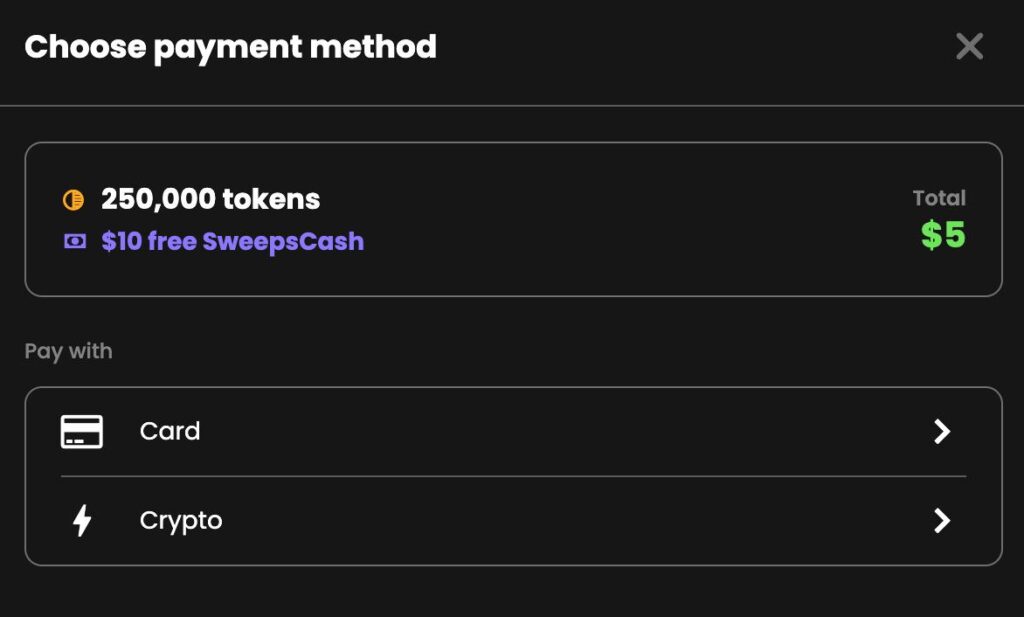
Task: Click the Crypto text label
Action: (x=181, y=521)
